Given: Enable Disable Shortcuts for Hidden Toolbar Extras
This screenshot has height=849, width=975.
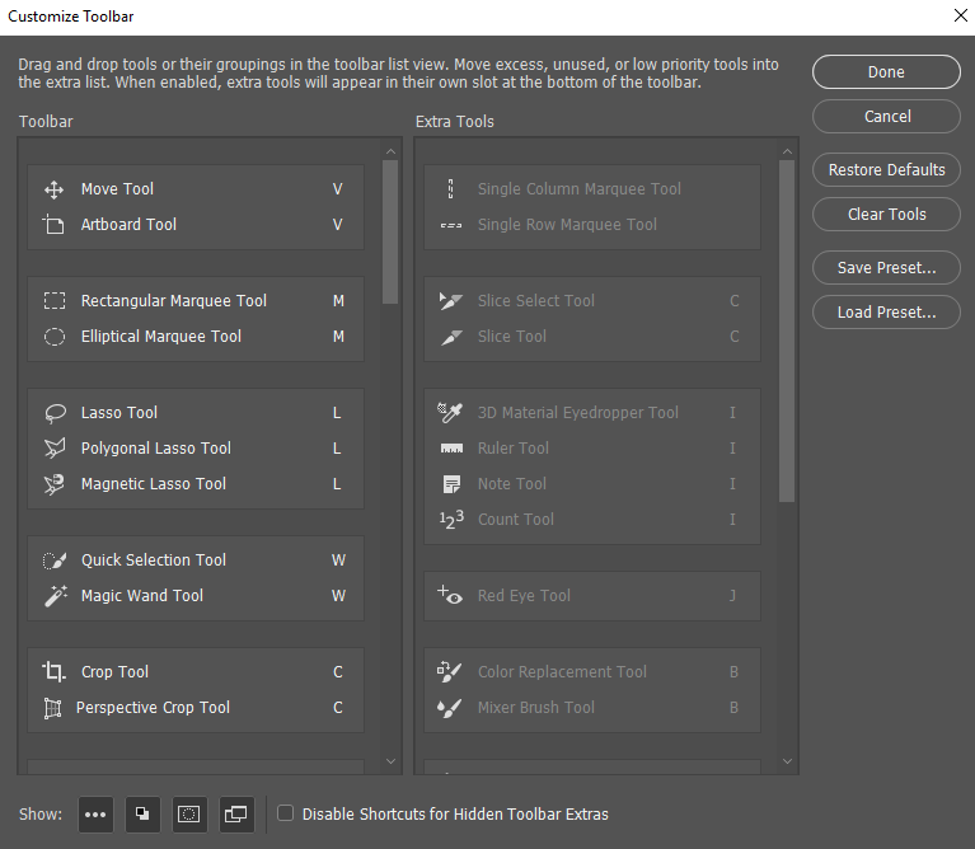Looking at the screenshot, I should pyautogui.click(x=286, y=814).
